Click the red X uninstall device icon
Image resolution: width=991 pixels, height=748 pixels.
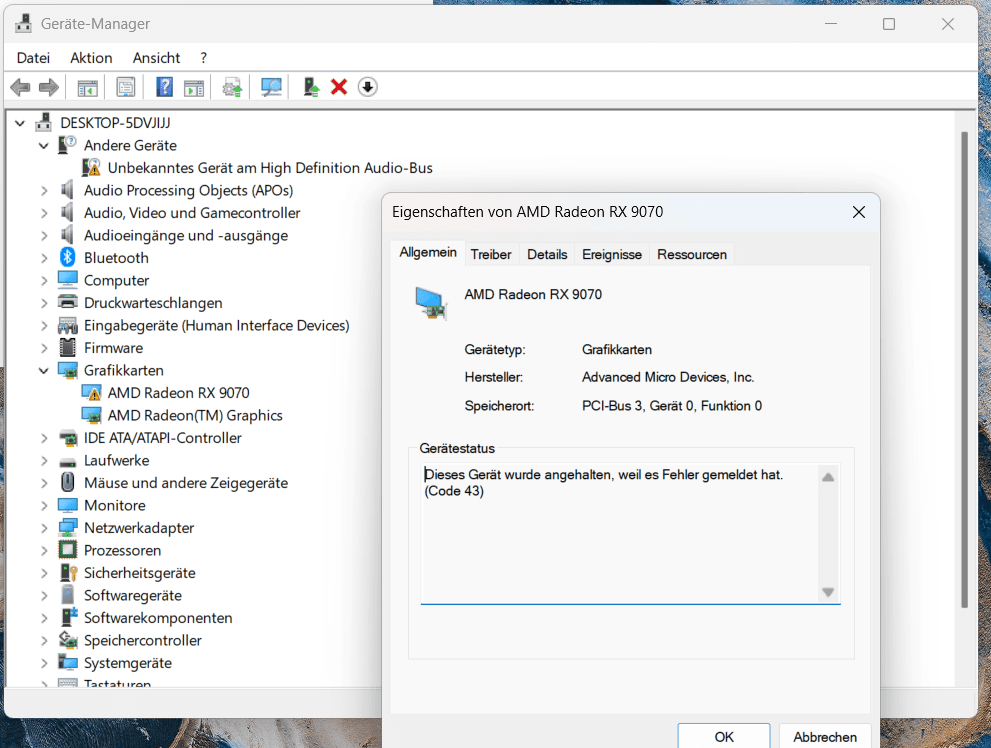click(x=339, y=87)
